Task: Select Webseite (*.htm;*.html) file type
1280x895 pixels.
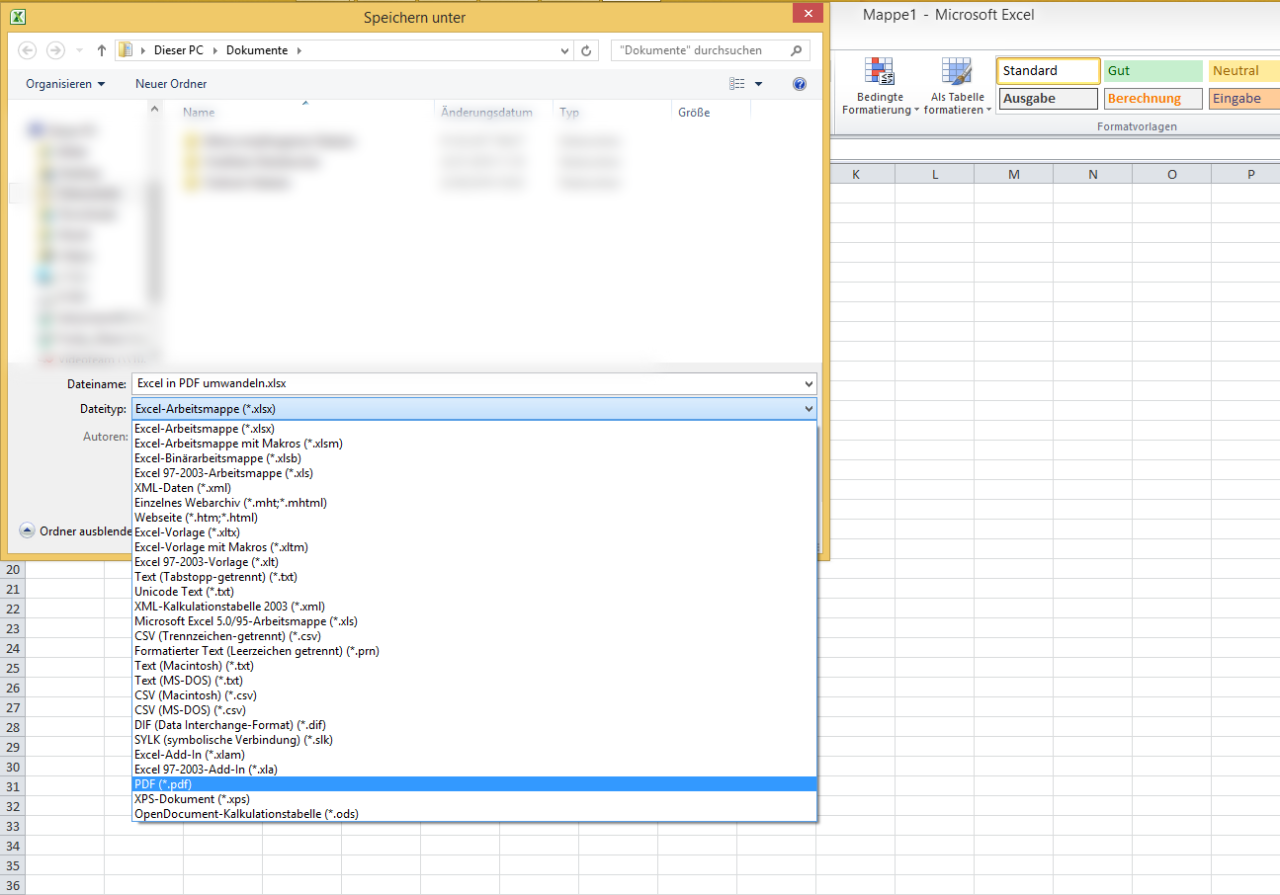Action: click(x=475, y=518)
